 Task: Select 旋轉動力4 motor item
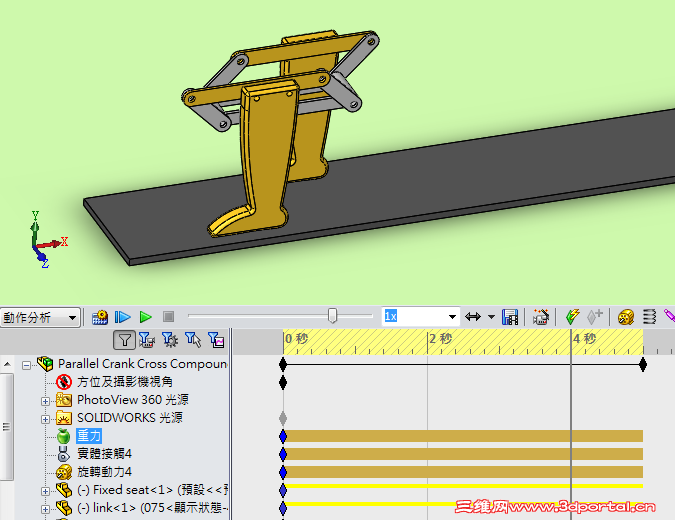click(x=104, y=472)
